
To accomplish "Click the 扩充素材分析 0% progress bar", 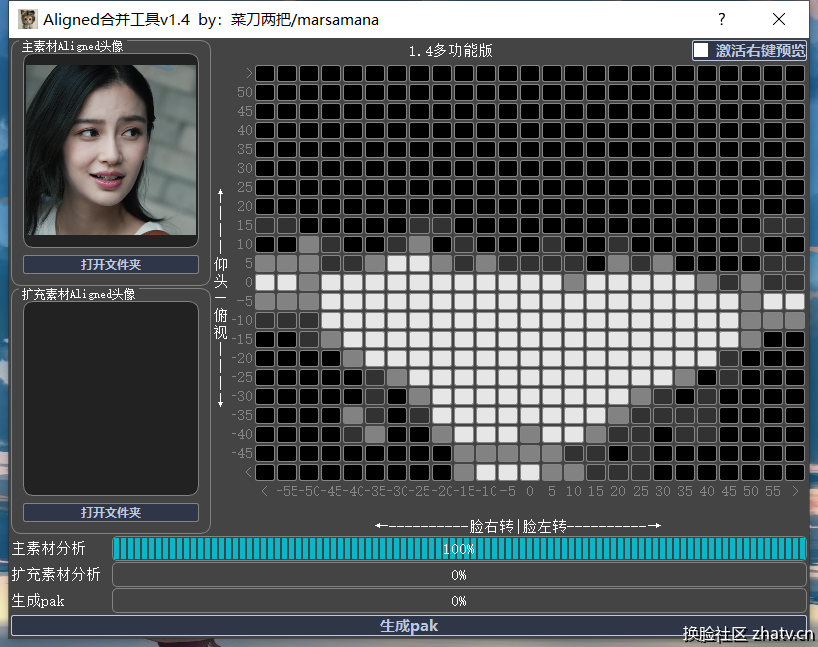I will (x=459, y=575).
